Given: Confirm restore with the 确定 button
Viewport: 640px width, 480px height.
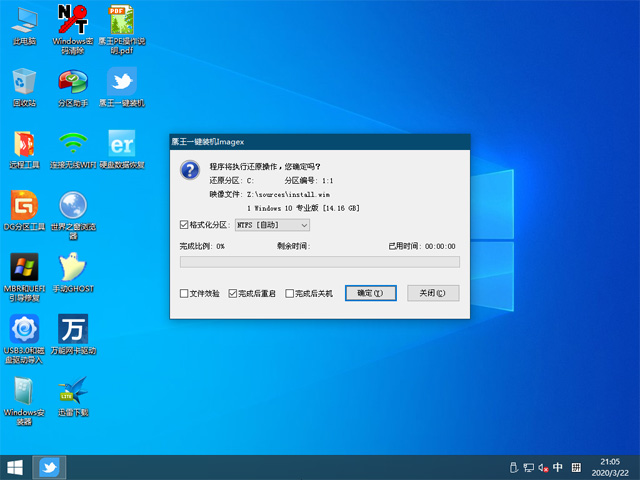Looking at the screenshot, I should 371,293.
